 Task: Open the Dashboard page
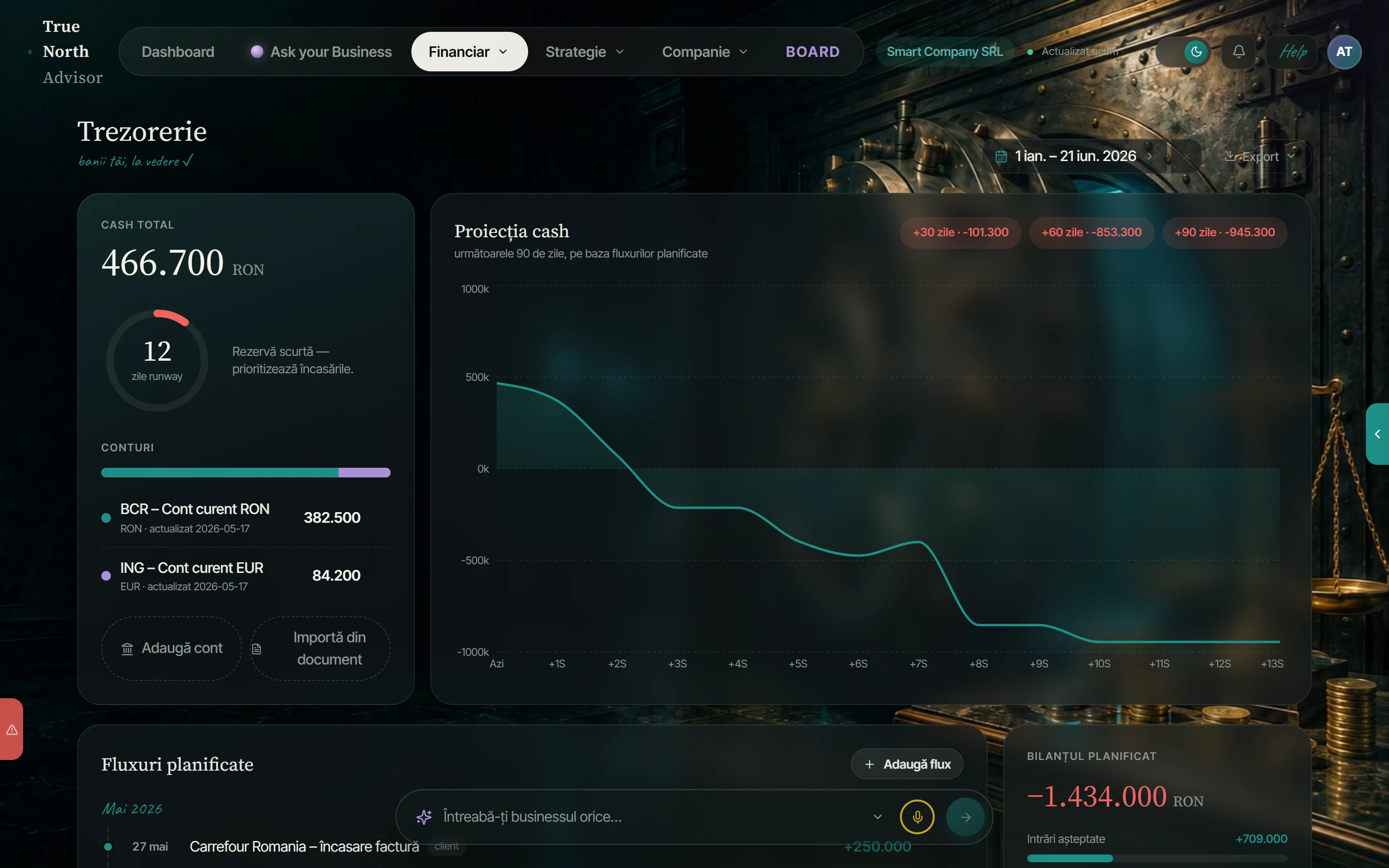(178, 52)
